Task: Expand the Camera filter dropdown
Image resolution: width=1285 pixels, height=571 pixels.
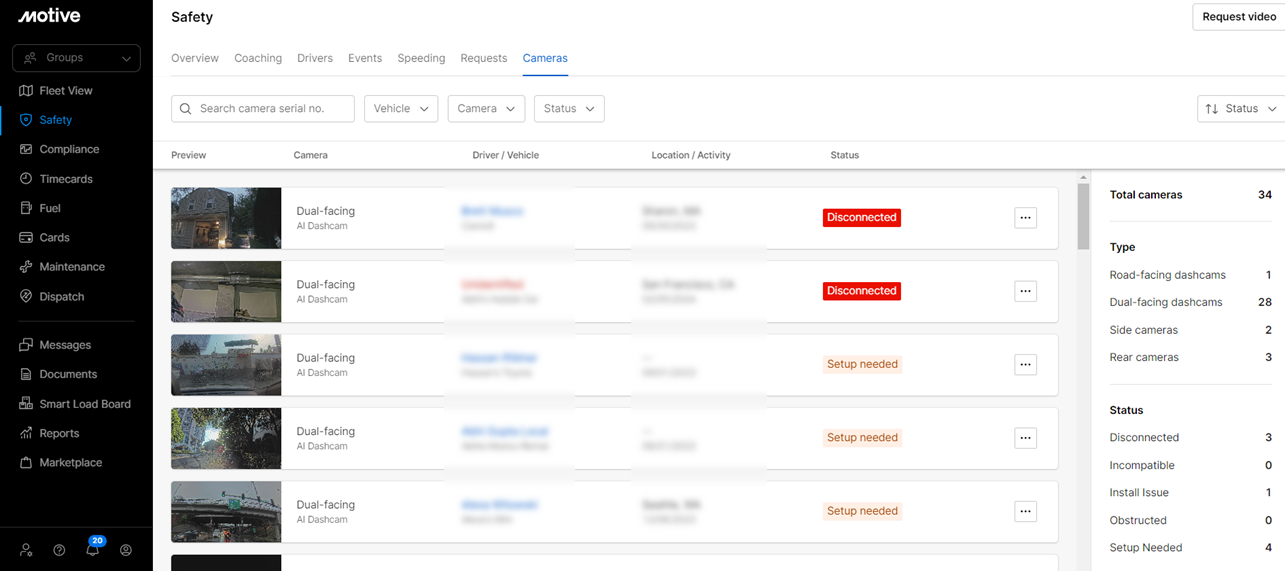Action: 486,109
